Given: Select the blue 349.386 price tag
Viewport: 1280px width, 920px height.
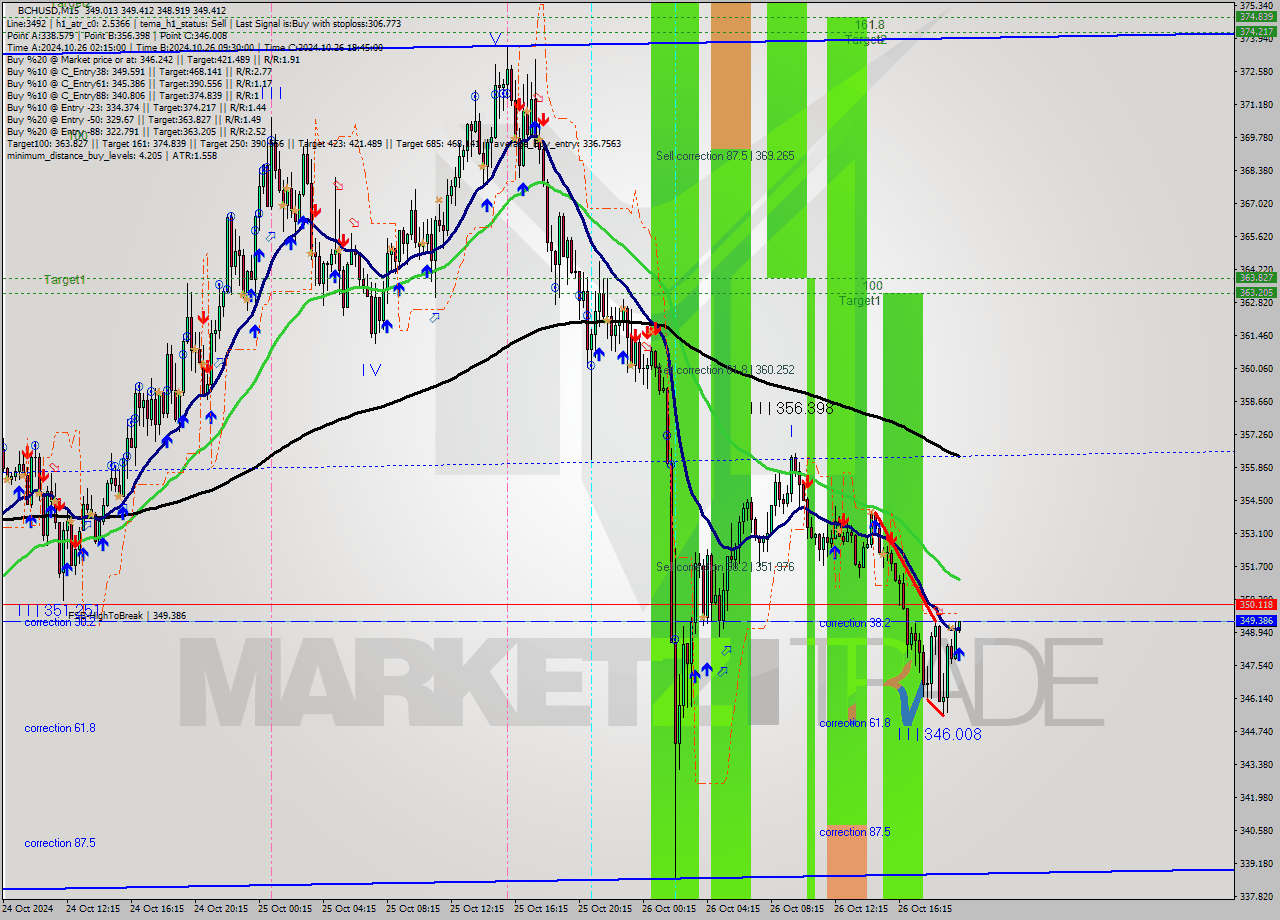Looking at the screenshot, I should pyautogui.click(x=1256, y=620).
